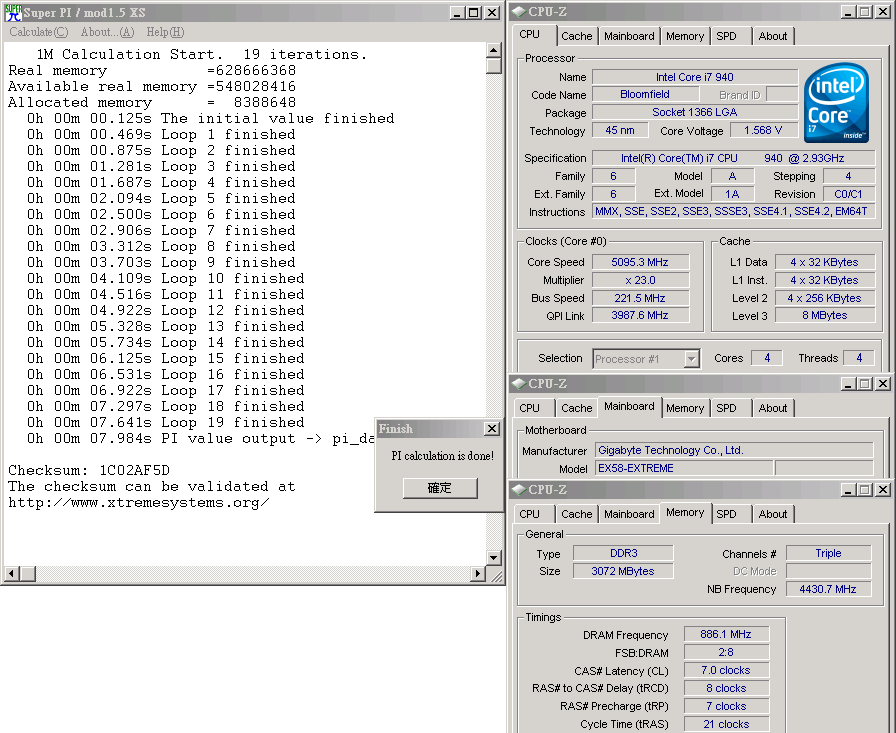This screenshot has width=896, height=733.
Task: Click the Code Name value Bloomfield
Action: [645, 94]
